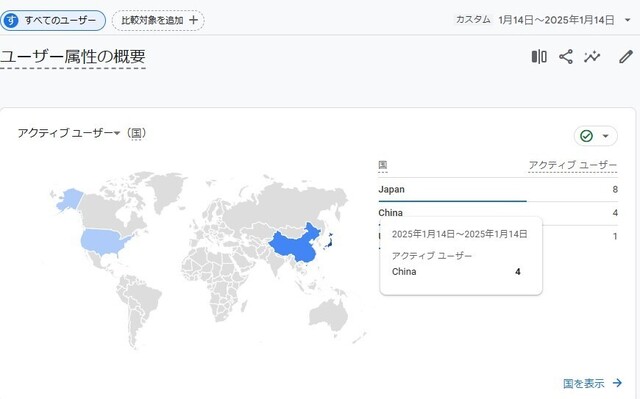Click the date range 1月14日～2025年1月14日
Image resolution: width=640 pixels, height=399 pixels.
(x=556, y=20)
